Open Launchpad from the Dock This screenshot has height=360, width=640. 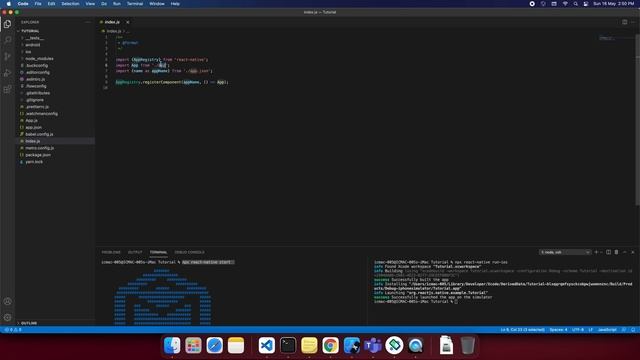tap(193, 346)
